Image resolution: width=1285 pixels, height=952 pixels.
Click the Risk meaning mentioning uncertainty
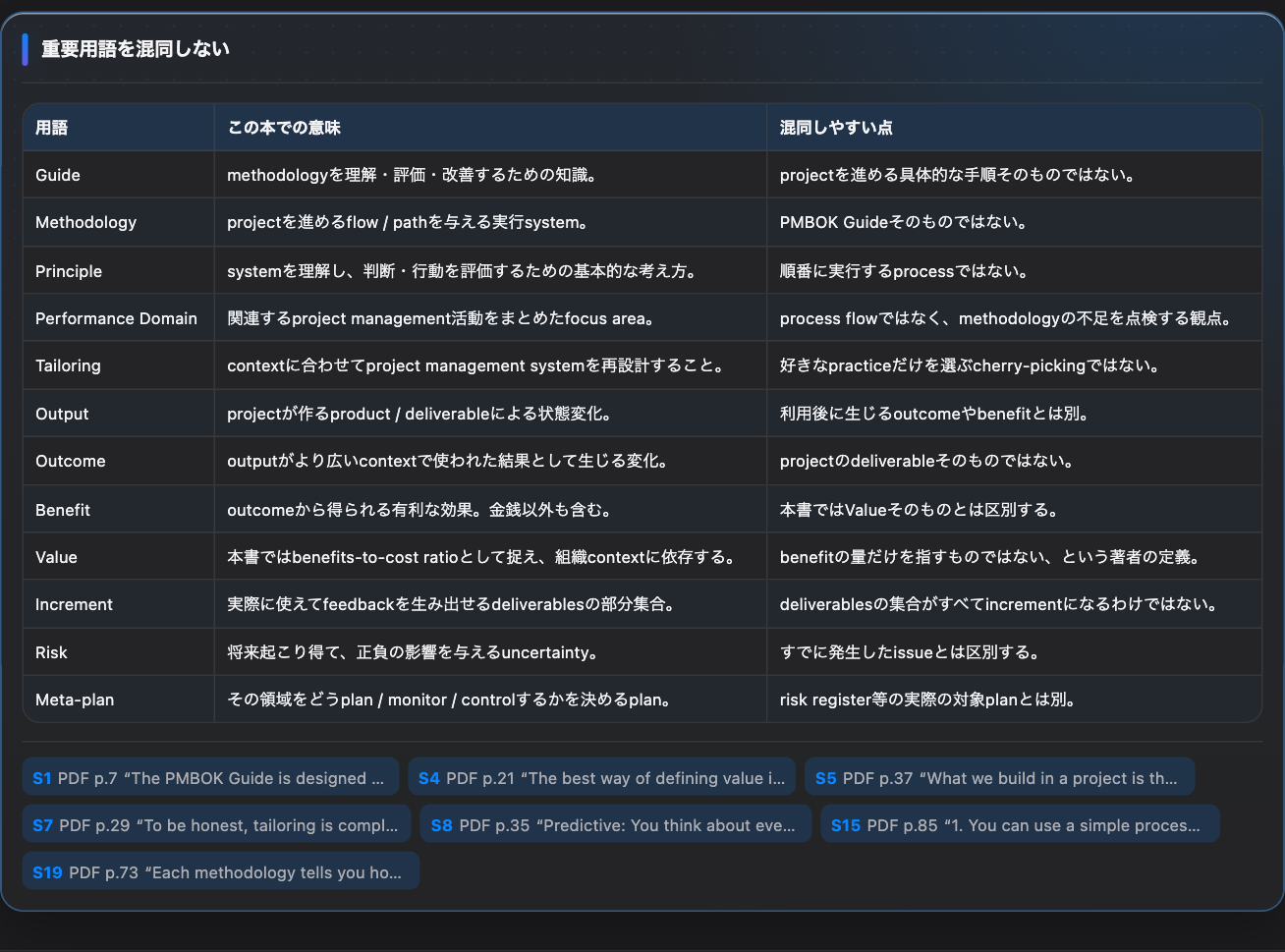point(490,651)
